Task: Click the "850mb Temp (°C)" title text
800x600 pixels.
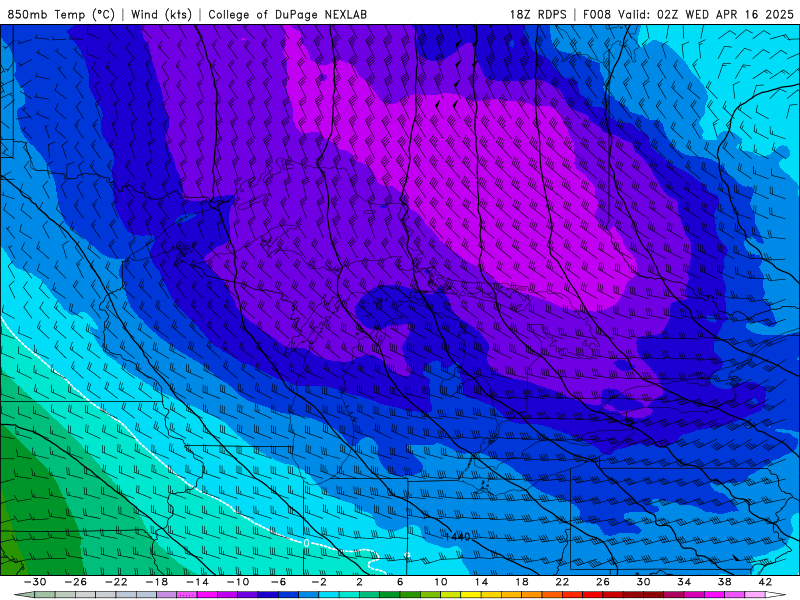Action: (x=61, y=14)
